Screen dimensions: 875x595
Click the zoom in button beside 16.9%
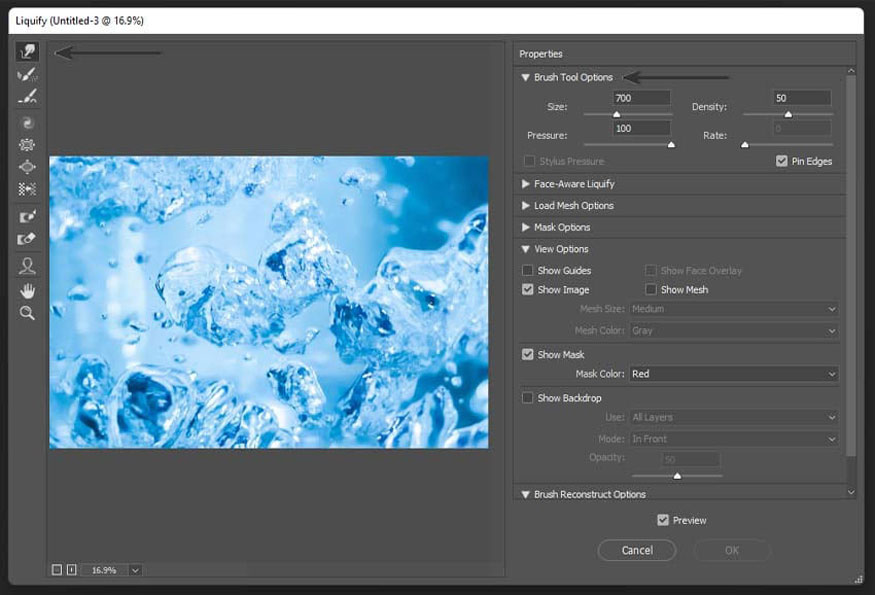71,570
